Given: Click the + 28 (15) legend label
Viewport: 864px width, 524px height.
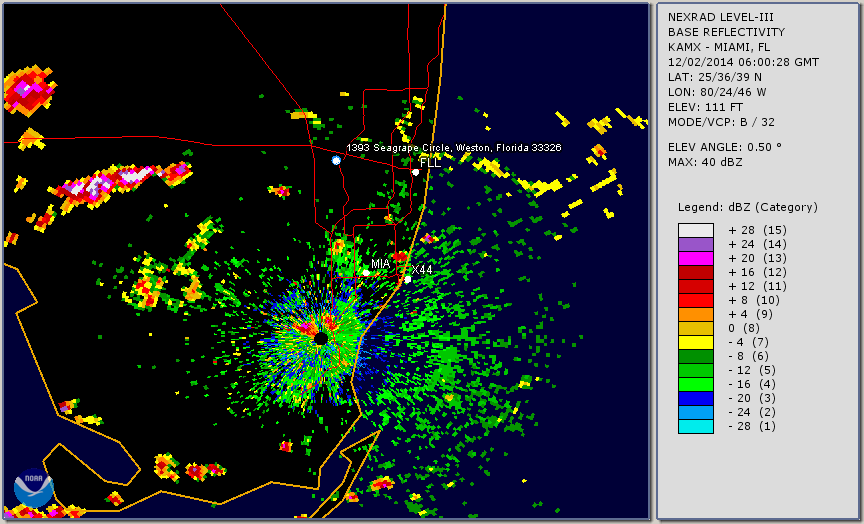Looking at the screenshot, I should pos(758,230).
